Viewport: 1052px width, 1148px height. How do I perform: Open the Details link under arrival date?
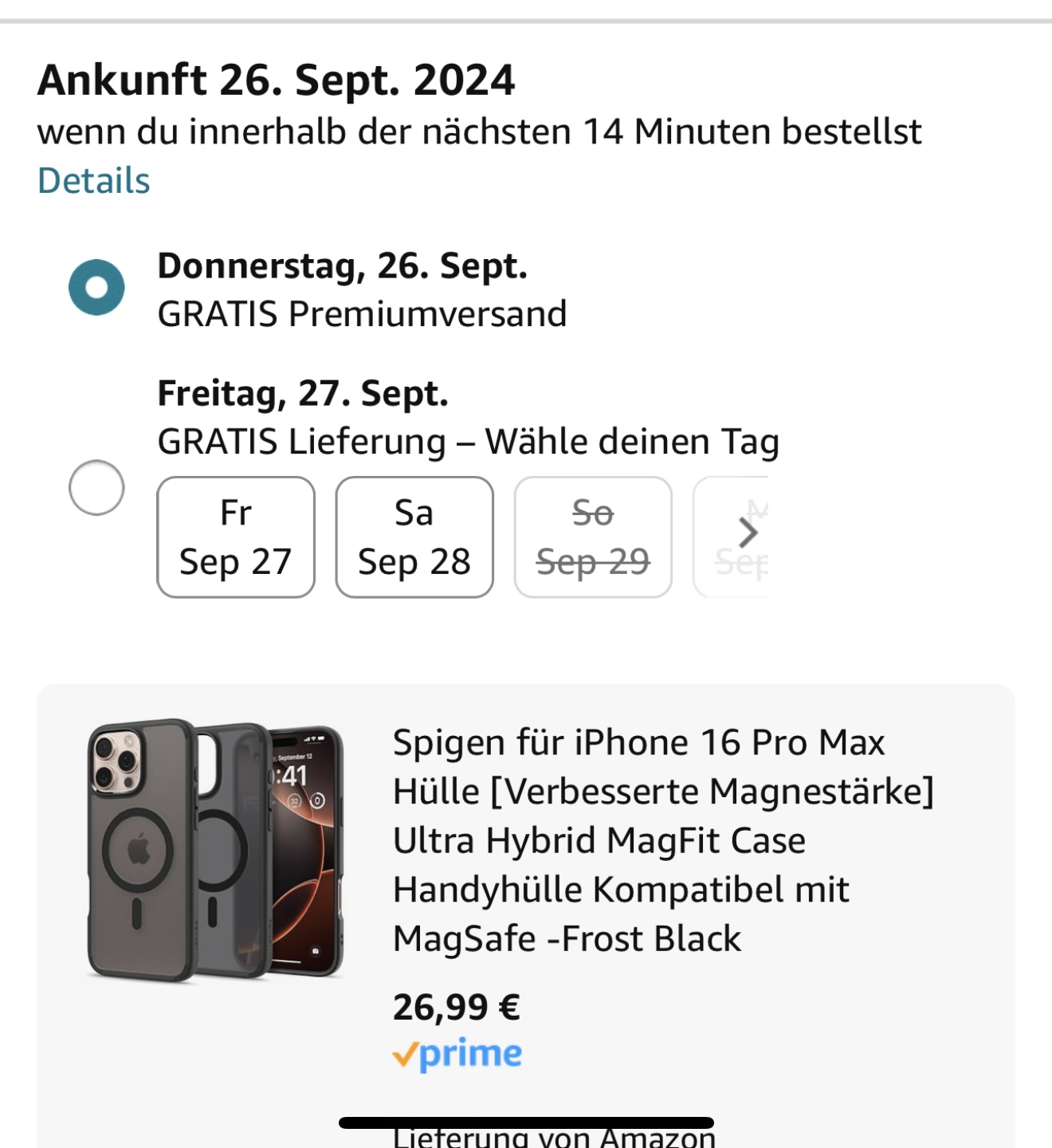(x=93, y=181)
